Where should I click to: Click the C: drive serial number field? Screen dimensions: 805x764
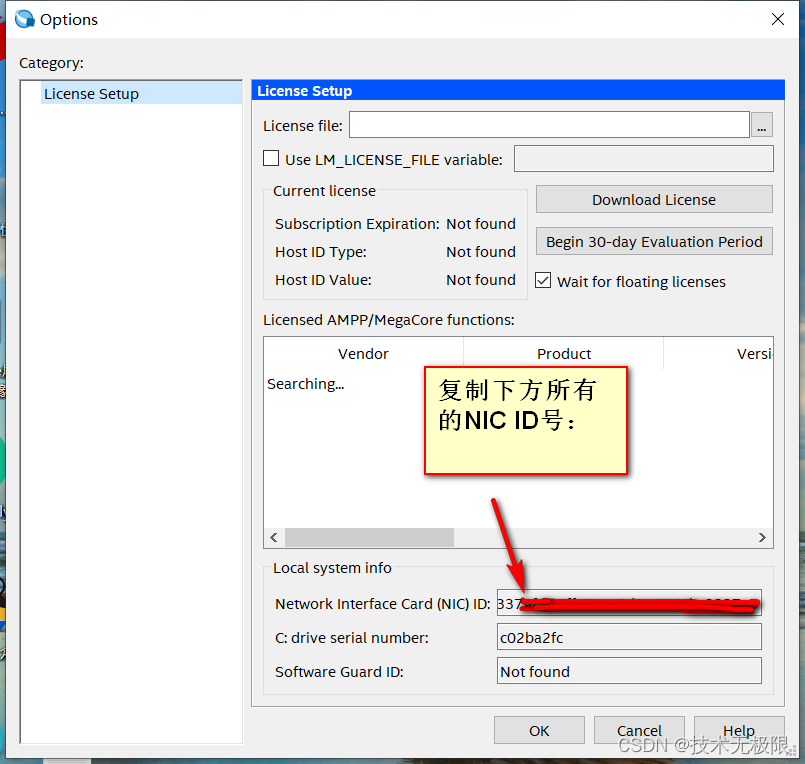[629, 637]
